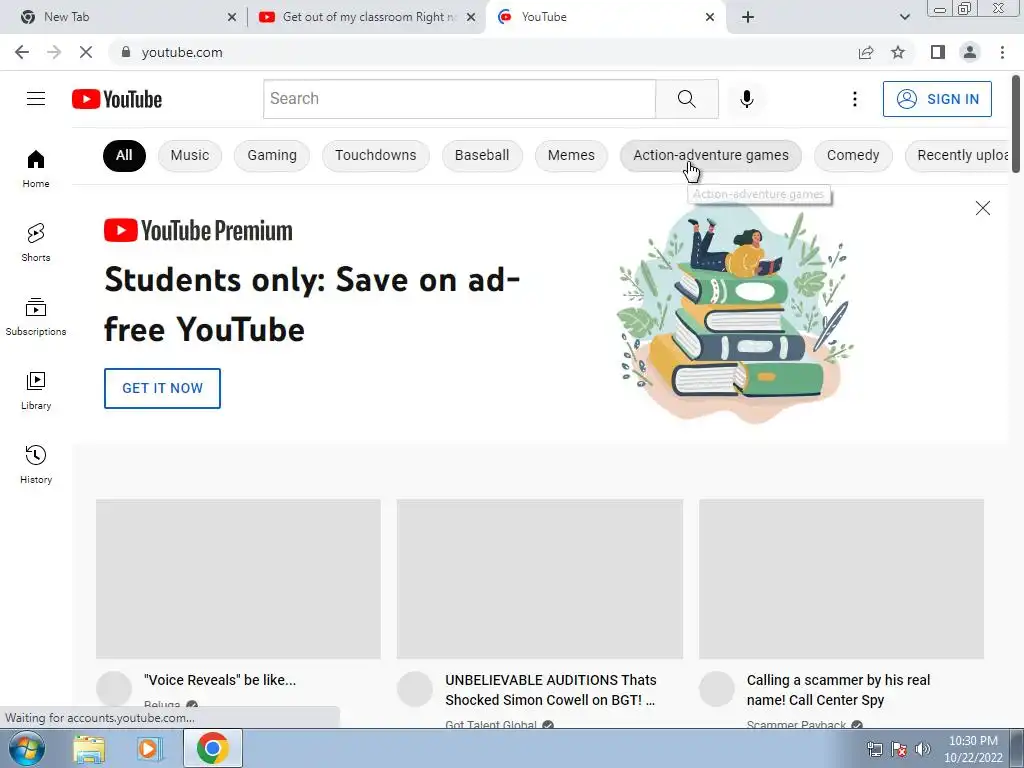Screen dimensions: 1024x768
Task: Go to Home in sidebar
Action: click(36, 168)
